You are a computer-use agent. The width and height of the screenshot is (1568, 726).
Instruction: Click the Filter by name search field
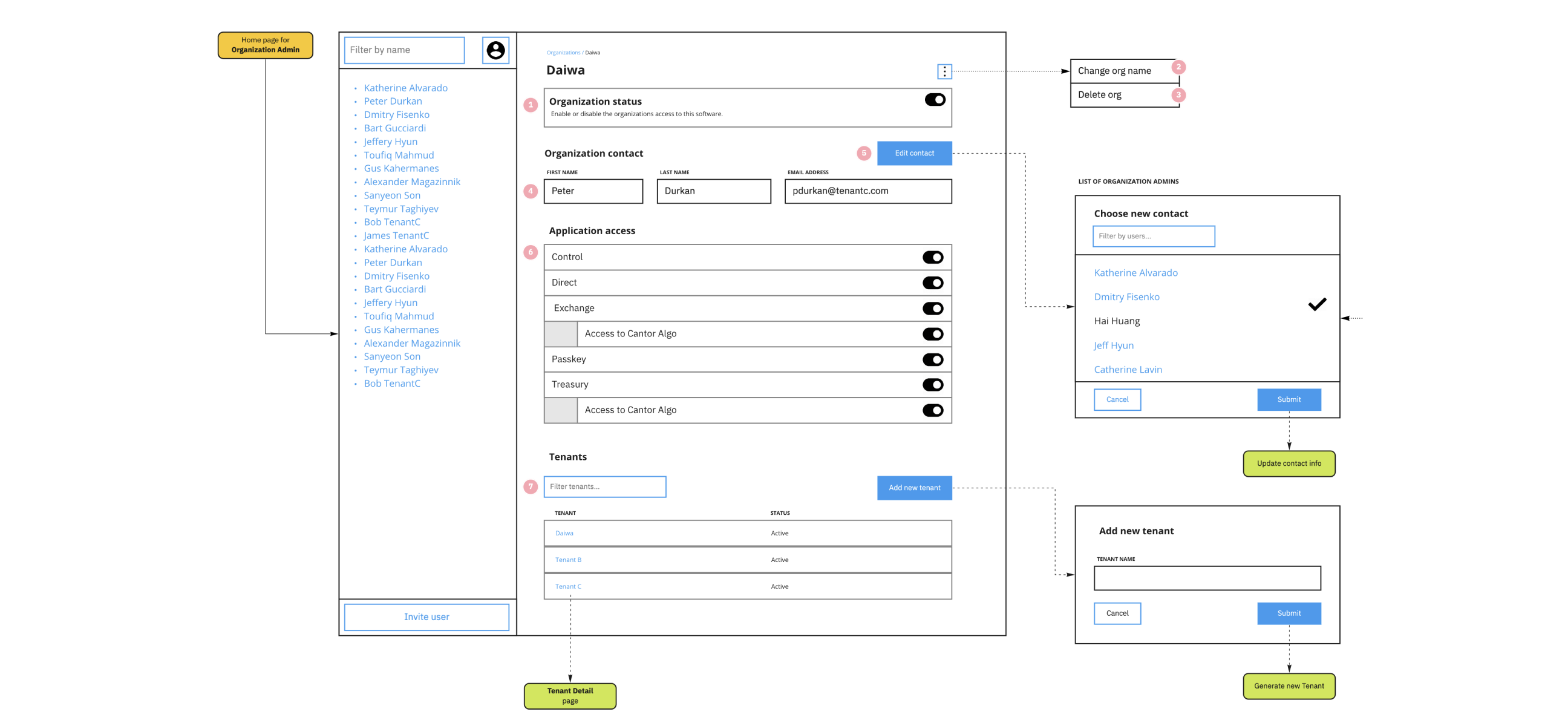tap(404, 50)
